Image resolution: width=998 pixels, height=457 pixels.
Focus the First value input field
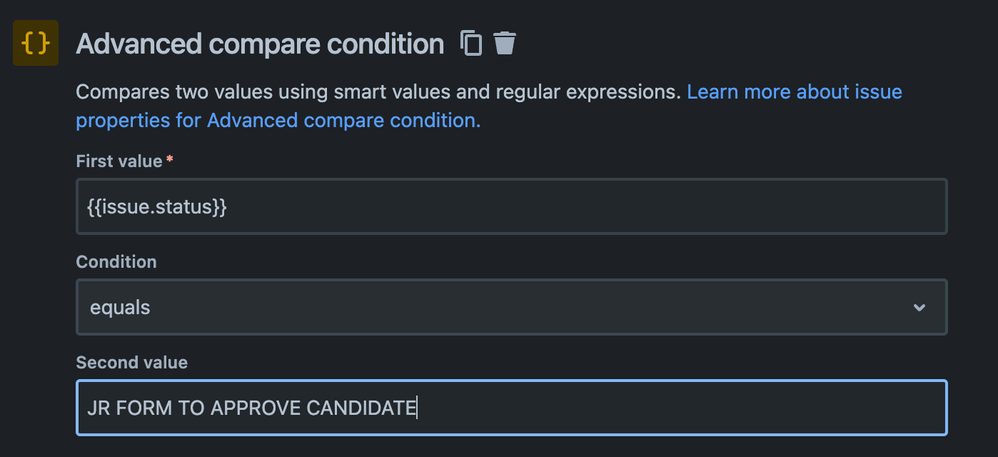(x=512, y=206)
